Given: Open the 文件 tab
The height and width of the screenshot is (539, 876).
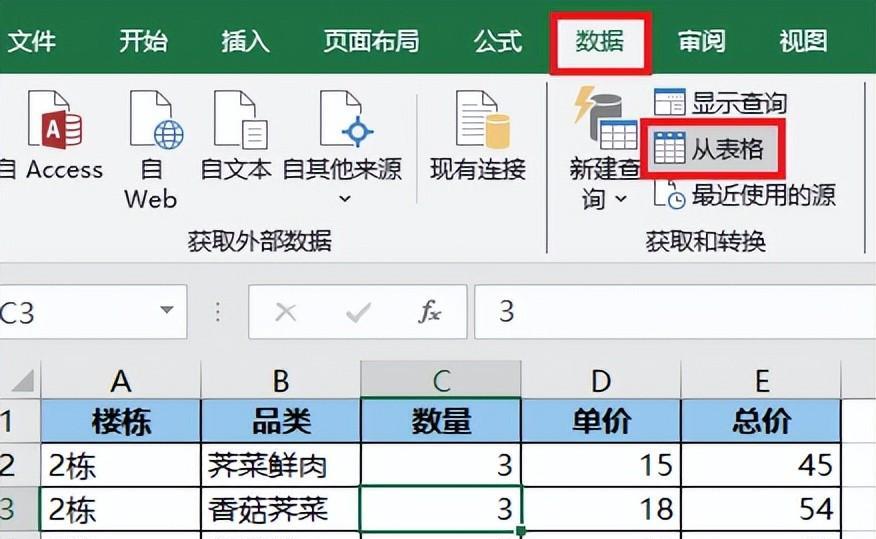Looking at the screenshot, I should [31, 41].
